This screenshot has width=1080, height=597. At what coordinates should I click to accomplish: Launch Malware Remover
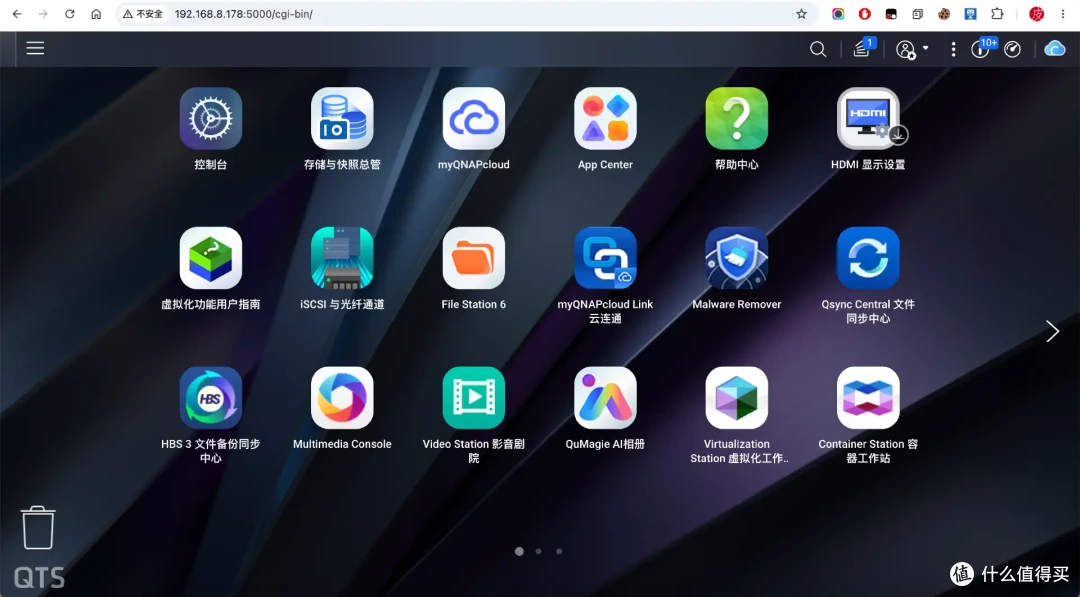click(x=737, y=258)
